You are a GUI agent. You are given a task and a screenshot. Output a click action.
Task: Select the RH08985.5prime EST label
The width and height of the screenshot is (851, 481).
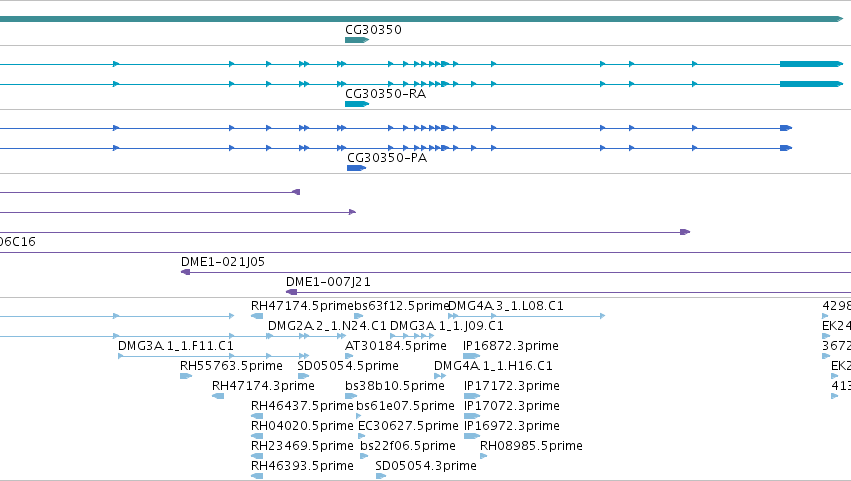pos(531,446)
